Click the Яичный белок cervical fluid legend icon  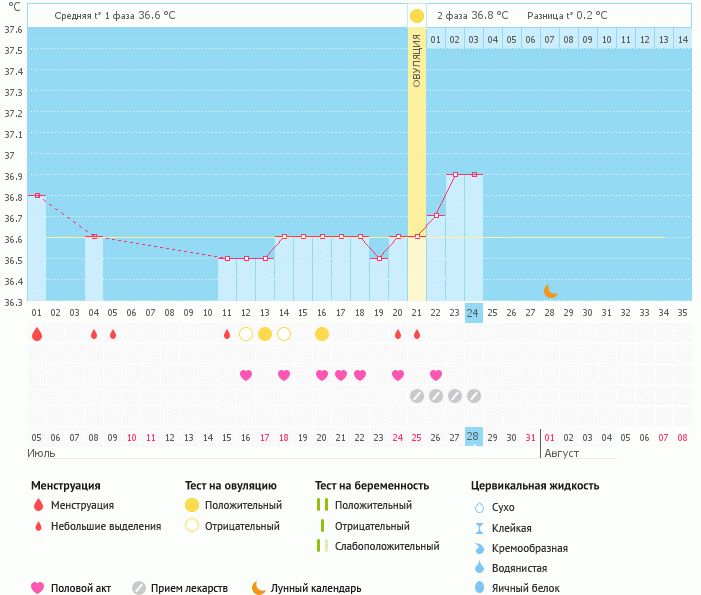[x=480, y=588]
